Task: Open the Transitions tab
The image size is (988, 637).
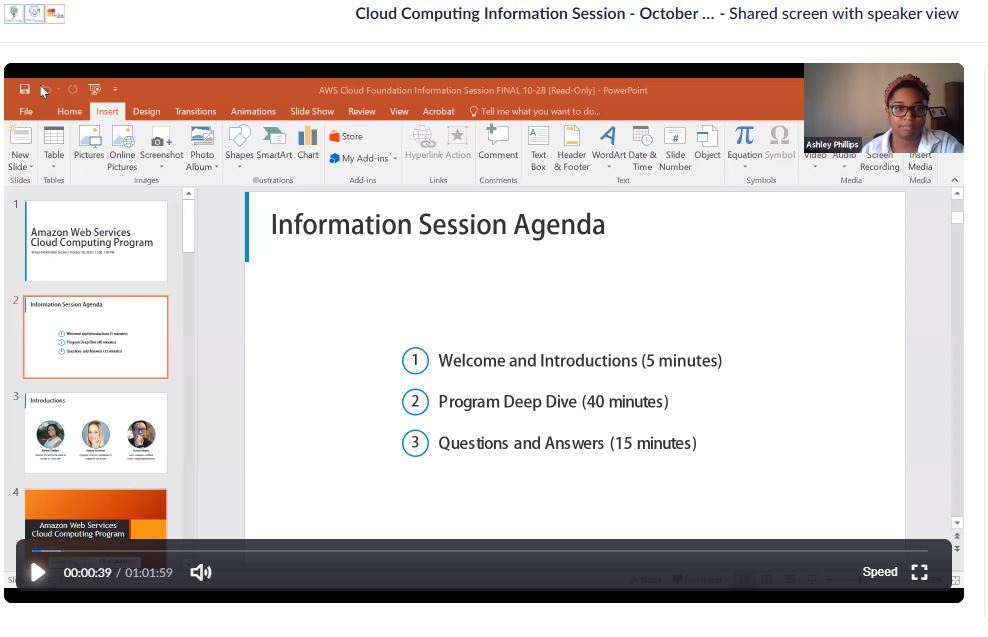Action: [x=195, y=112]
